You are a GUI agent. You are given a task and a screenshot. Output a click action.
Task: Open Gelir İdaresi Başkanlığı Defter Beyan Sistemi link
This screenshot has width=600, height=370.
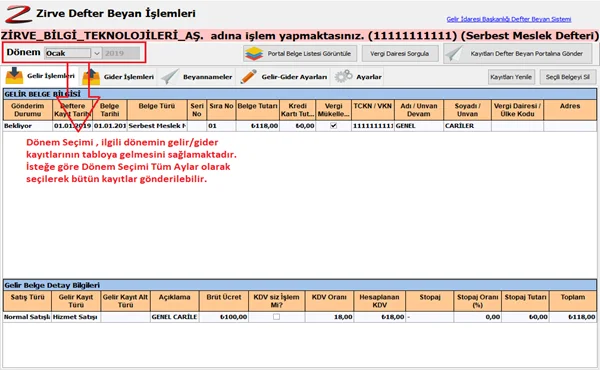tap(509, 19)
